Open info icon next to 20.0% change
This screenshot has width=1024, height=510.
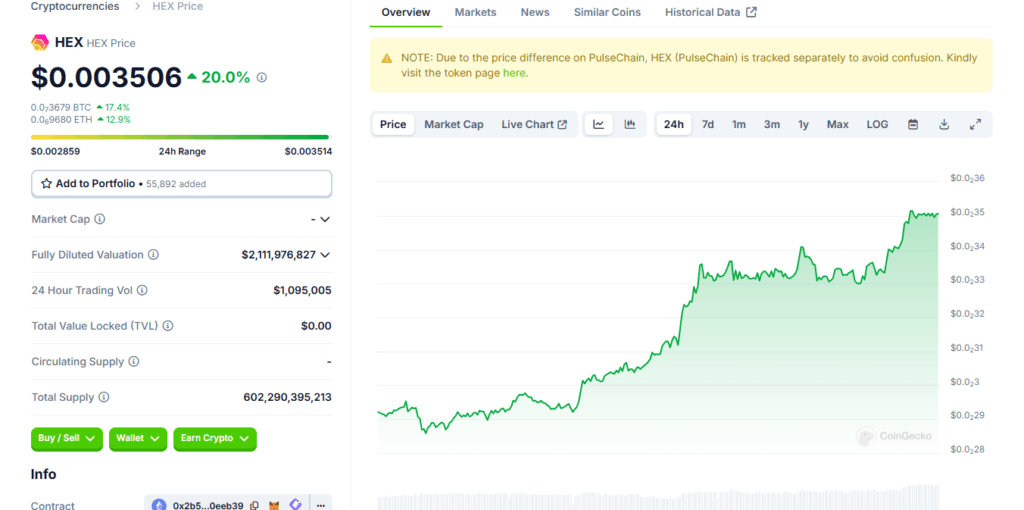coord(262,78)
